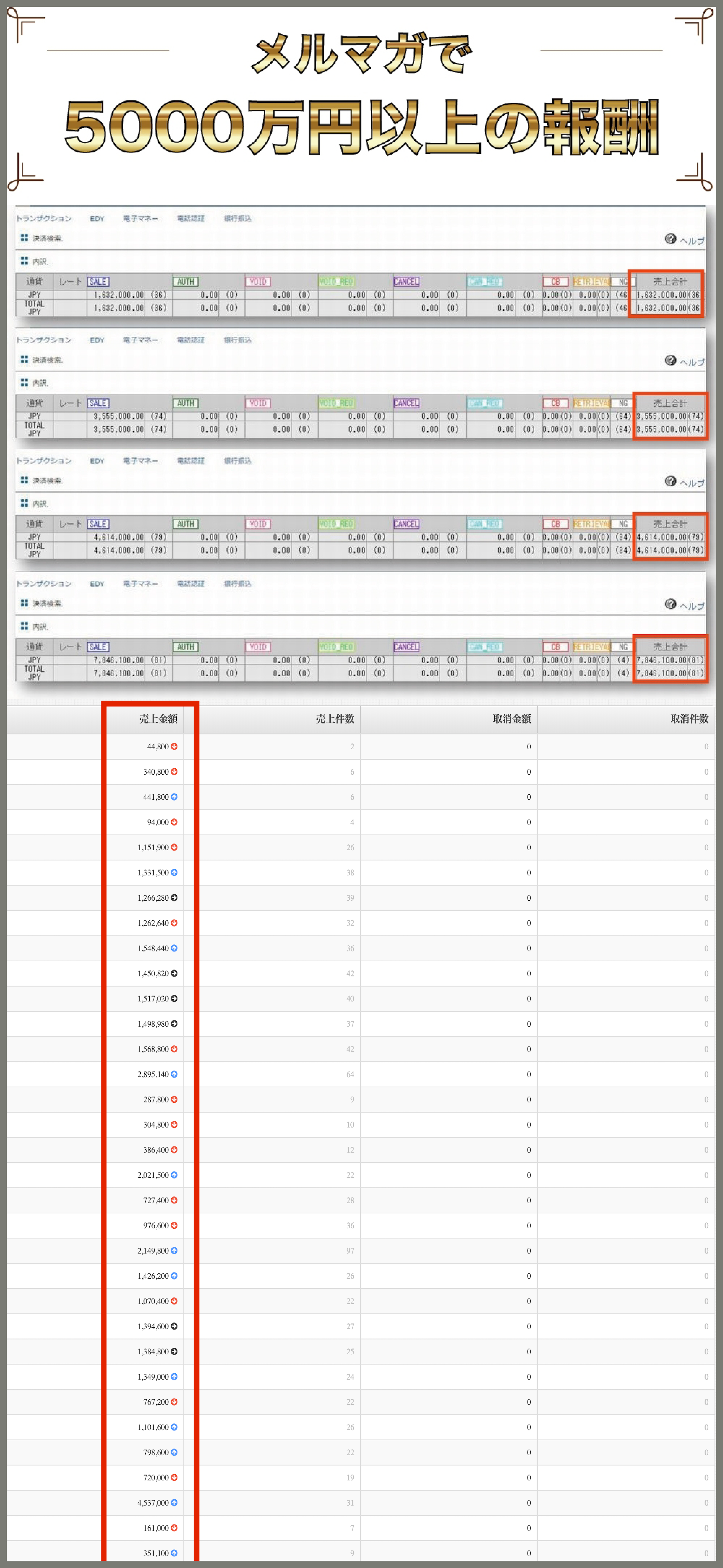Click the 決済検索 grid icon in the 7,846,100.00 panel
The width and height of the screenshot is (723, 1568).
[24, 603]
